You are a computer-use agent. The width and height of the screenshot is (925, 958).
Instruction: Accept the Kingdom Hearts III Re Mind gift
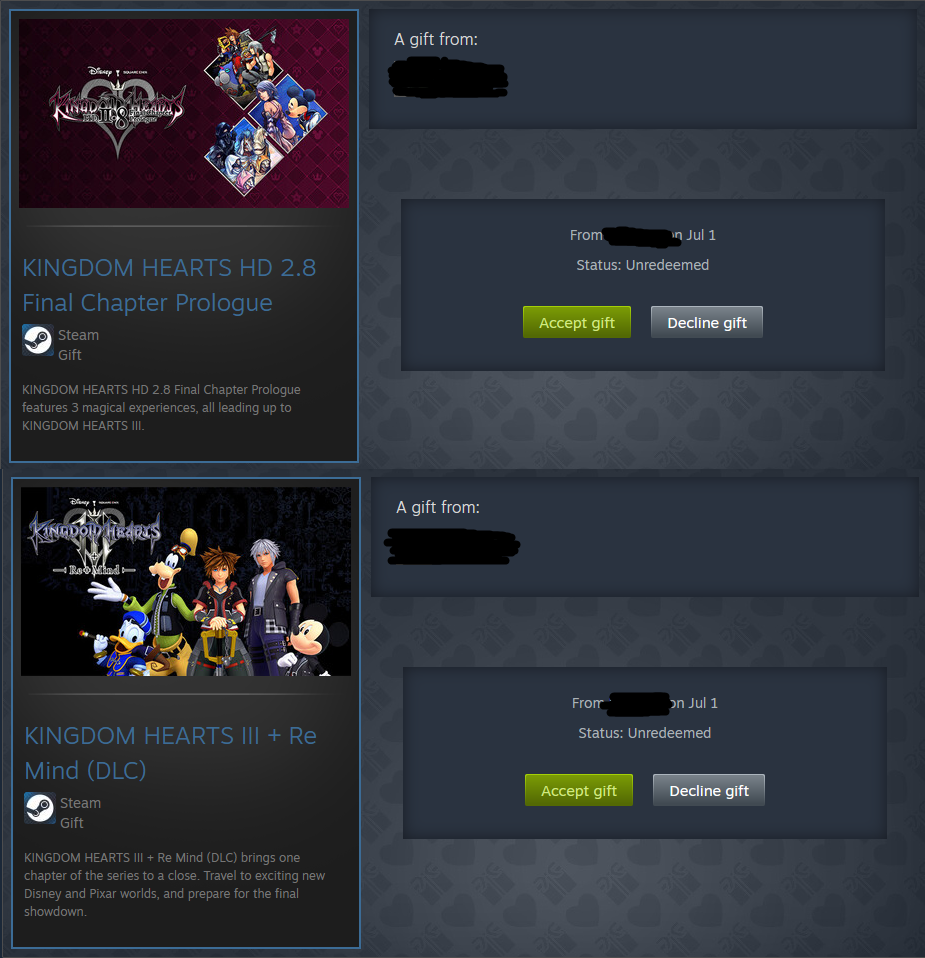point(579,790)
